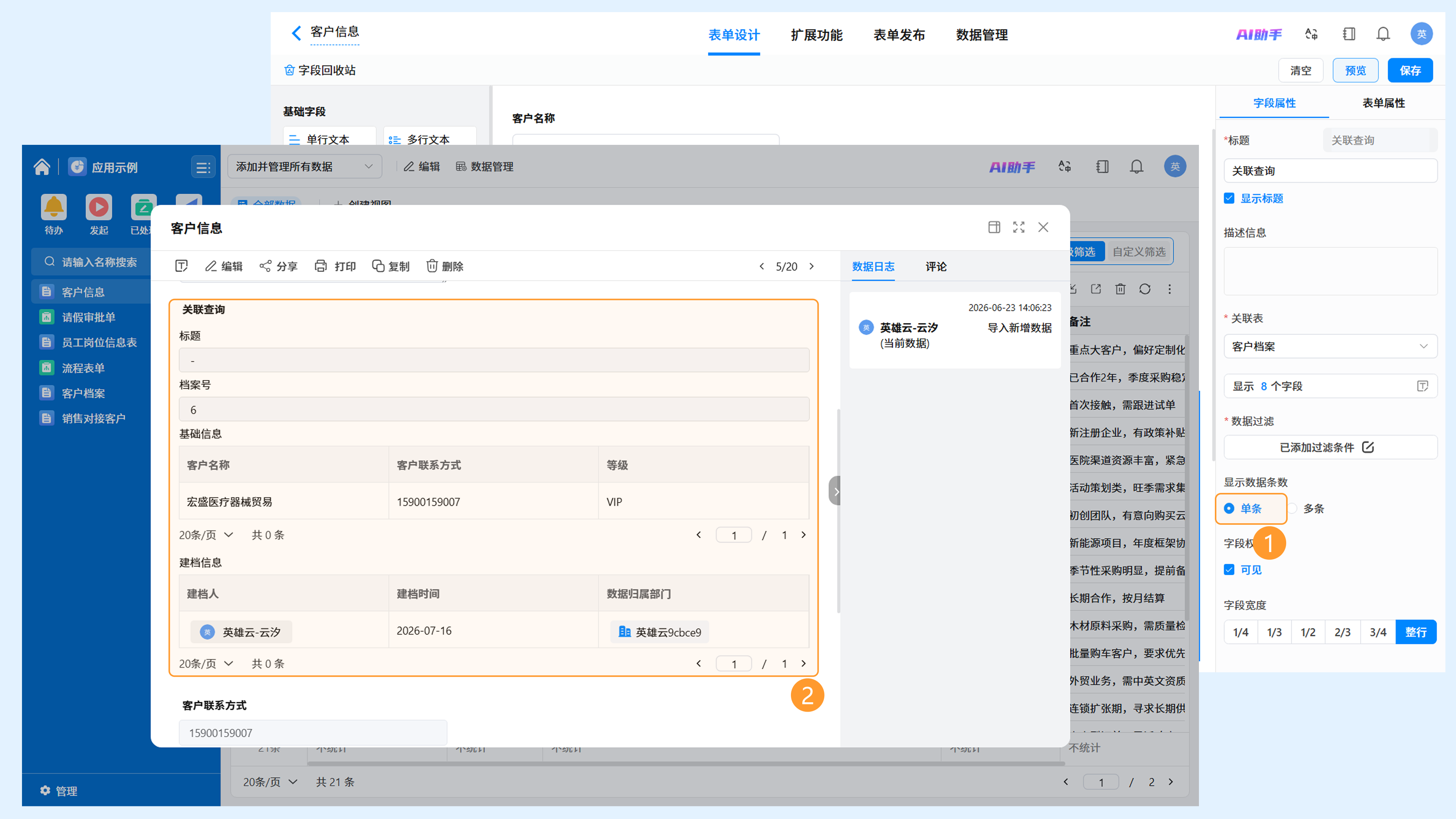Click the copy icon in record toolbar

(378, 266)
